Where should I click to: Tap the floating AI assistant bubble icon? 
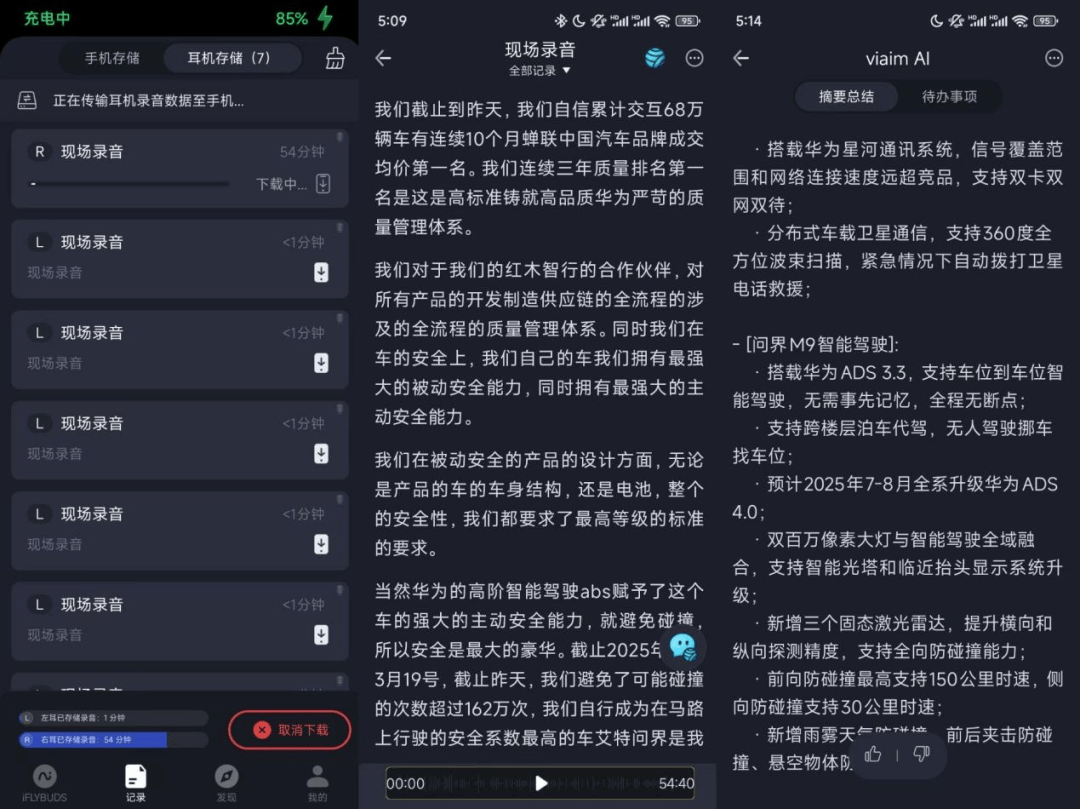[683, 647]
